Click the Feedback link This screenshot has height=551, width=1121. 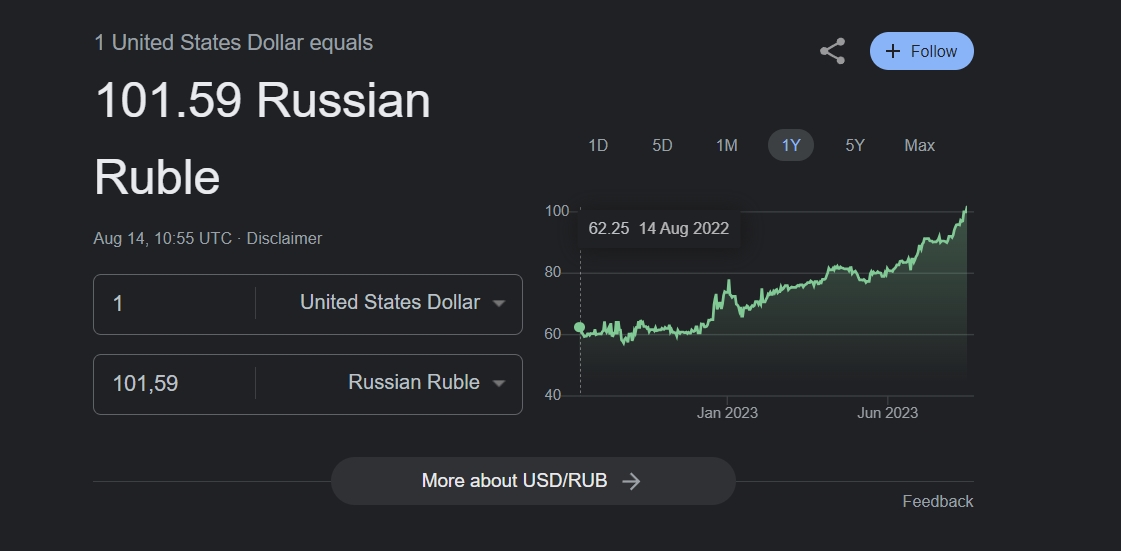(937, 501)
